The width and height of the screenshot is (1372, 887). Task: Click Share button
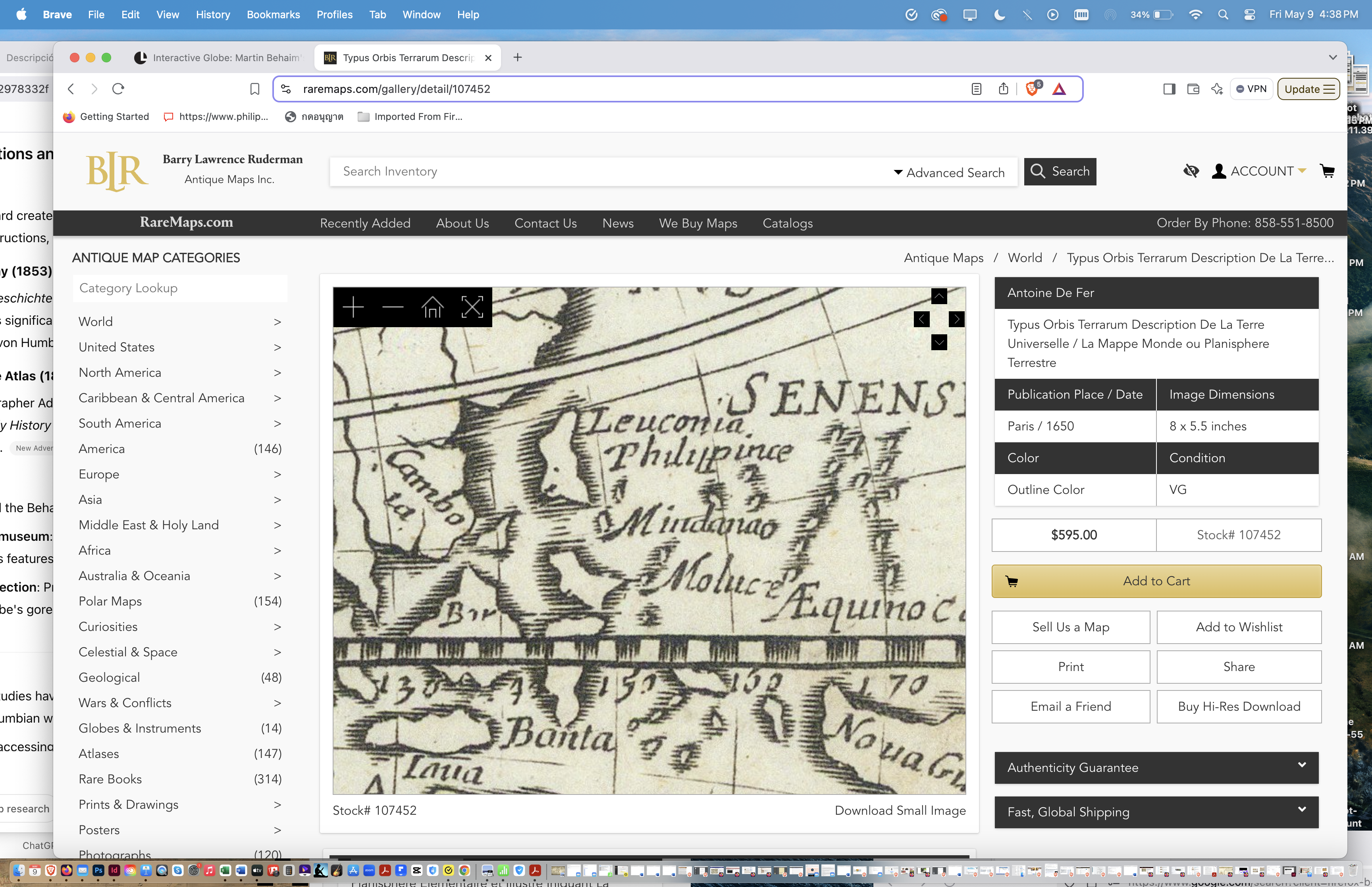1239,666
